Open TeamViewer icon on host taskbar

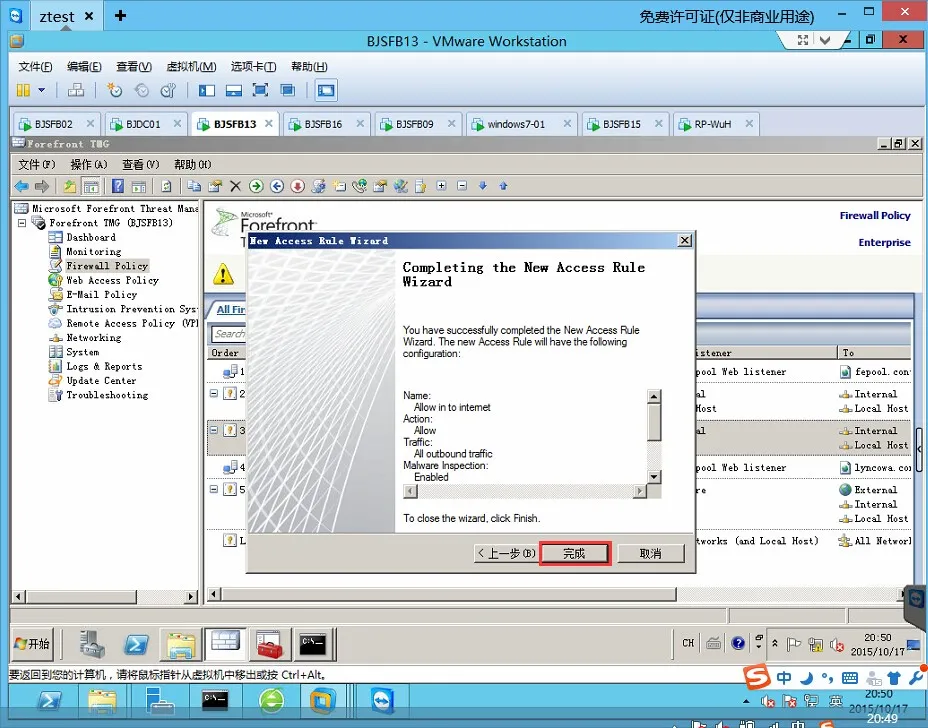383,701
